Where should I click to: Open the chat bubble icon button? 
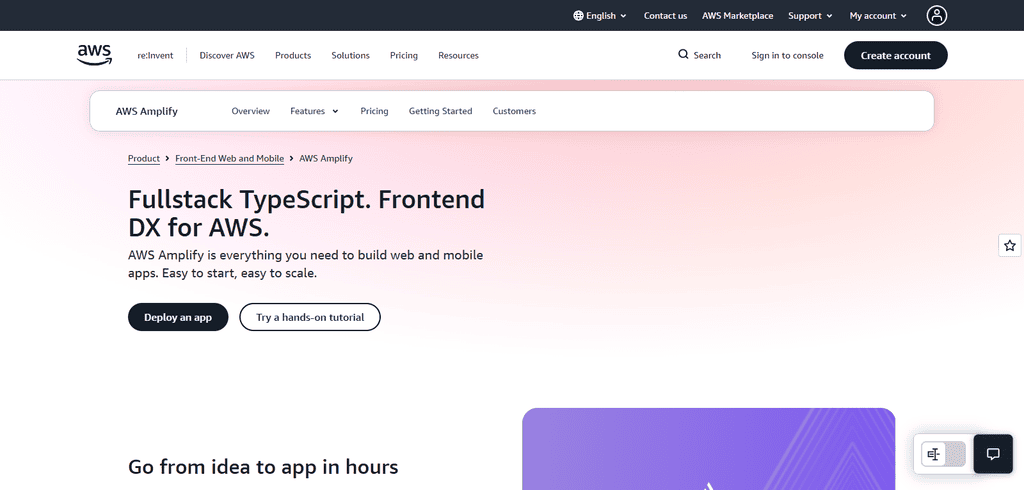(993, 454)
